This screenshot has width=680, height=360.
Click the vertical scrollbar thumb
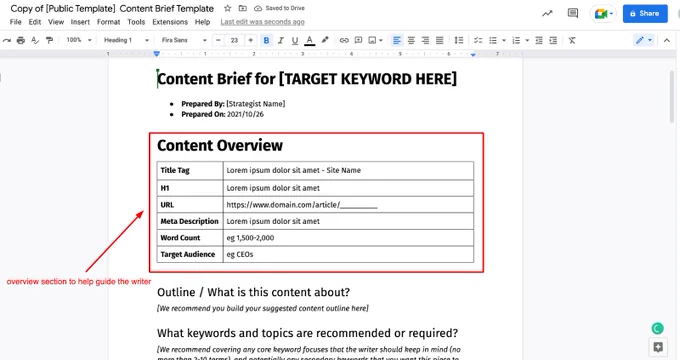[672, 97]
